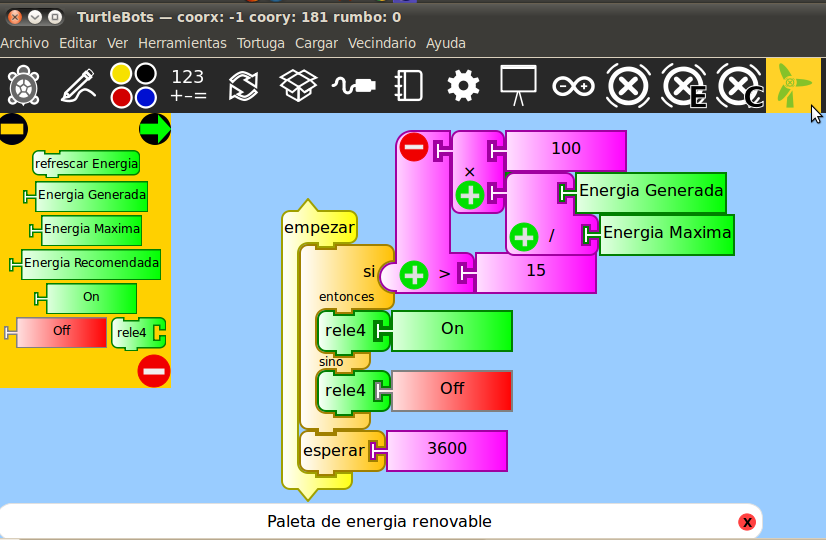Open the Ver menu

coord(117,43)
